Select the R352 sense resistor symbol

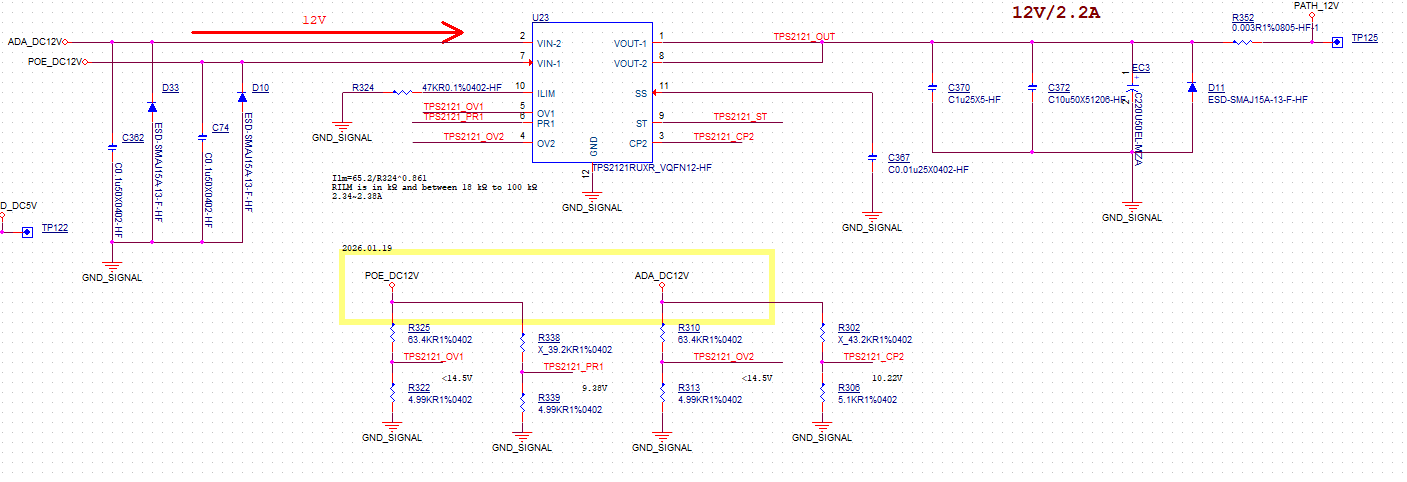pyautogui.click(x=1243, y=43)
